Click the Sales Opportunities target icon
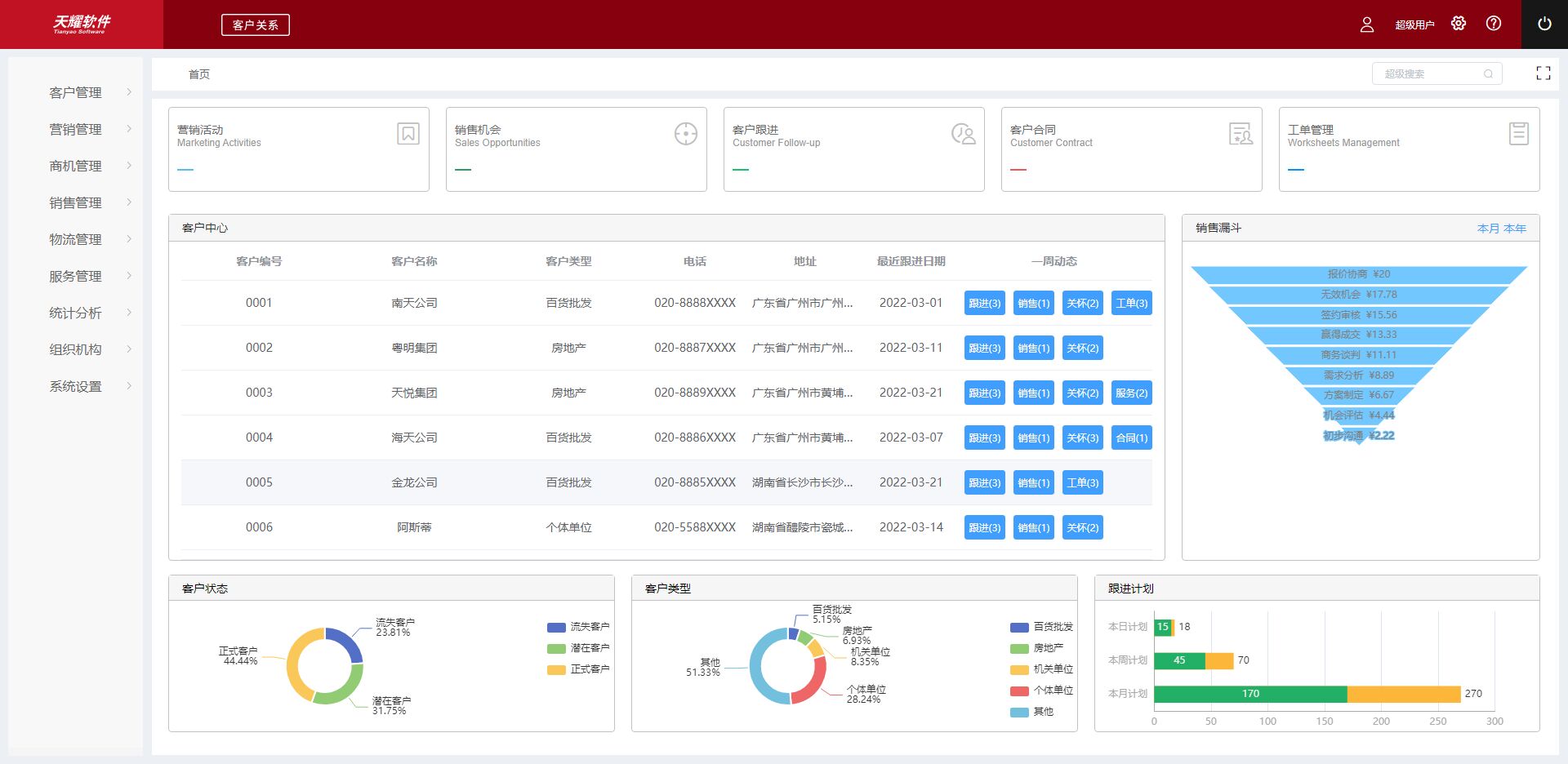Image resolution: width=1568 pixels, height=764 pixels. click(x=686, y=133)
